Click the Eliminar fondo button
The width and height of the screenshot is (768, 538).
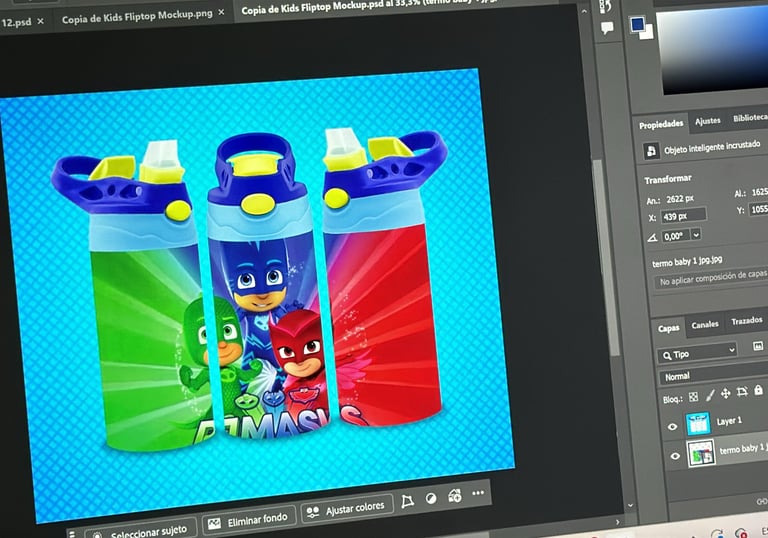(x=249, y=519)
